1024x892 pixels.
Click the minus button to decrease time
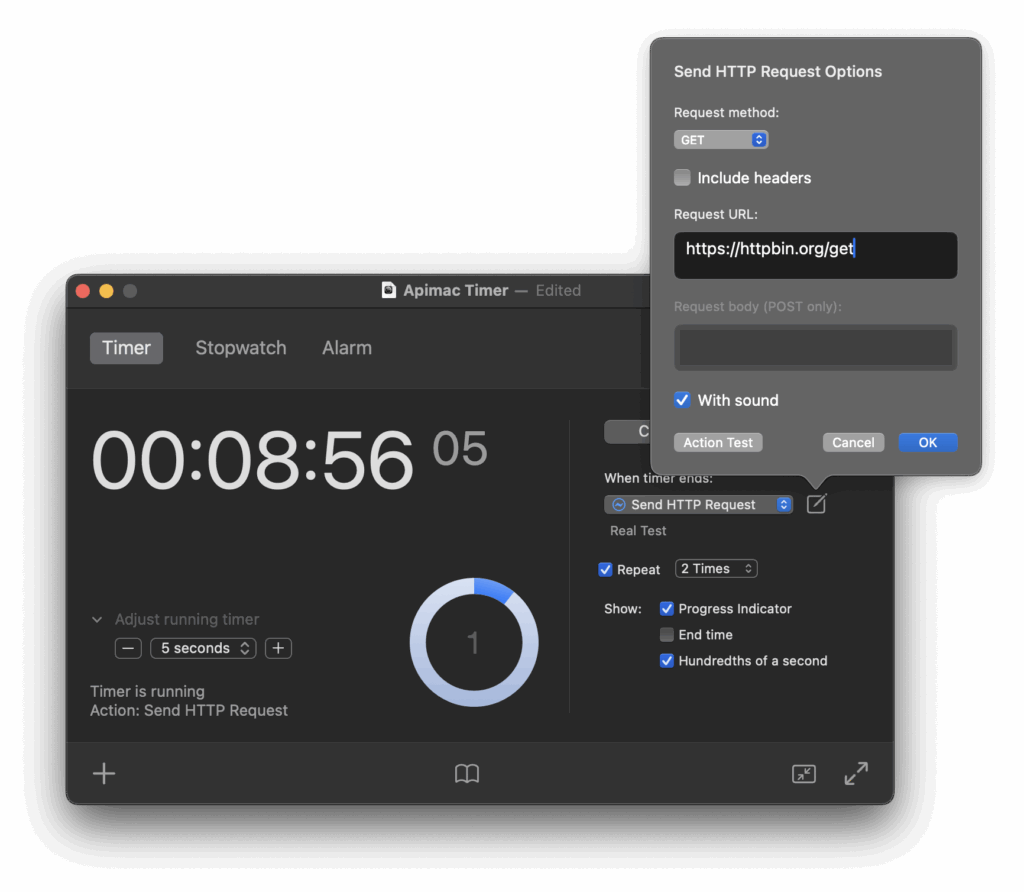pyautogui.click(x=128, y=648)
